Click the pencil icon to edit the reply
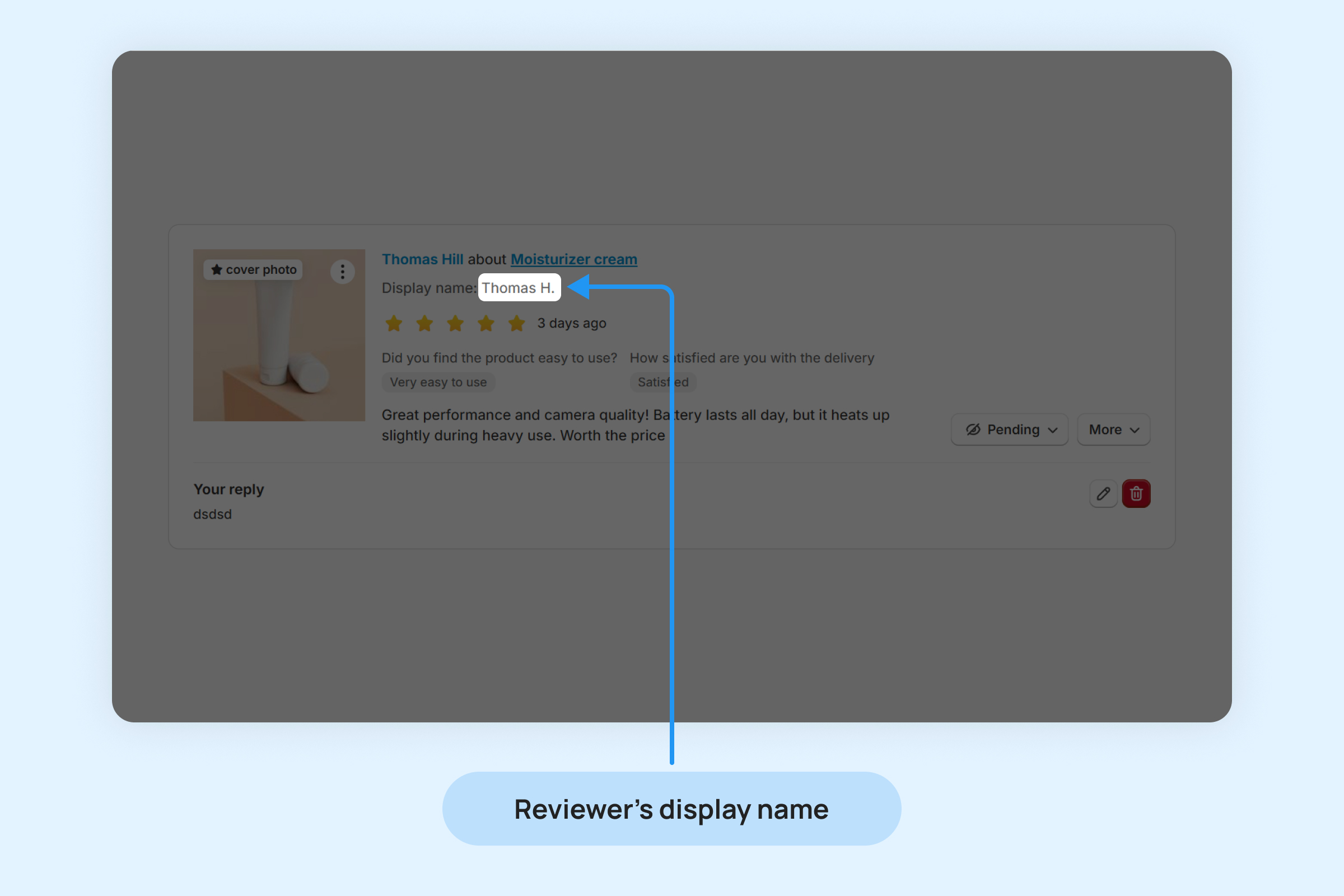 (1103, 494)
